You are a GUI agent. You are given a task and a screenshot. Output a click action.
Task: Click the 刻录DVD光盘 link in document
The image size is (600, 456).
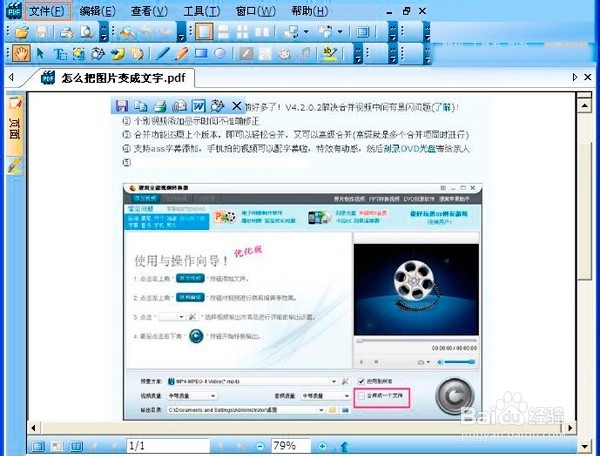[409, 148]
